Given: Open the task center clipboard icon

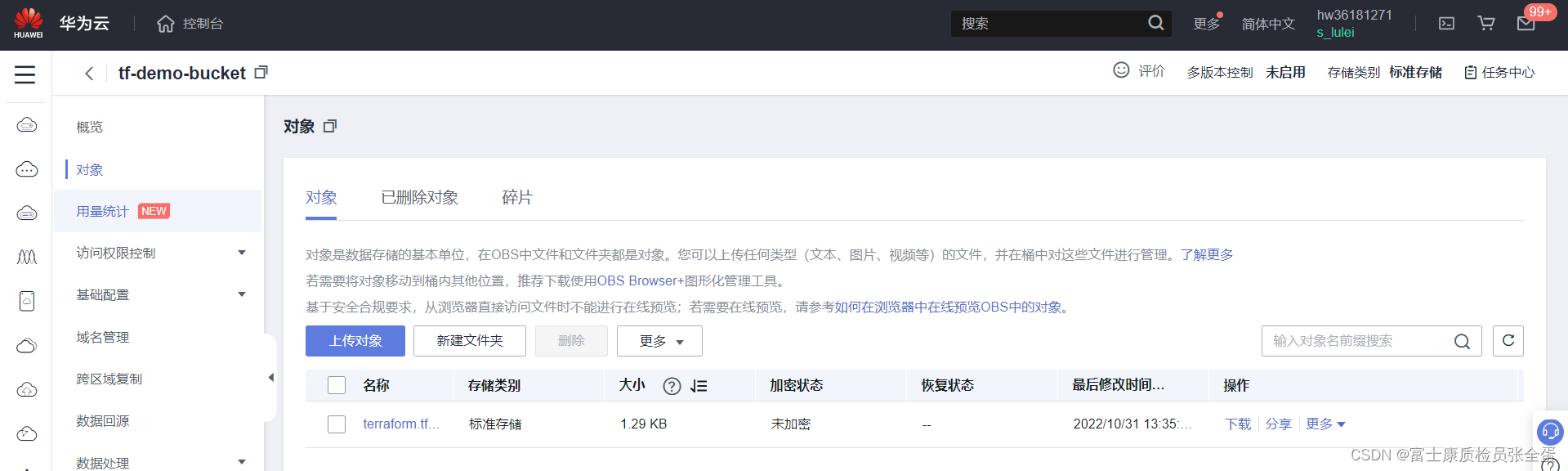Looking at the screenshot, I should pos(1471,73).
